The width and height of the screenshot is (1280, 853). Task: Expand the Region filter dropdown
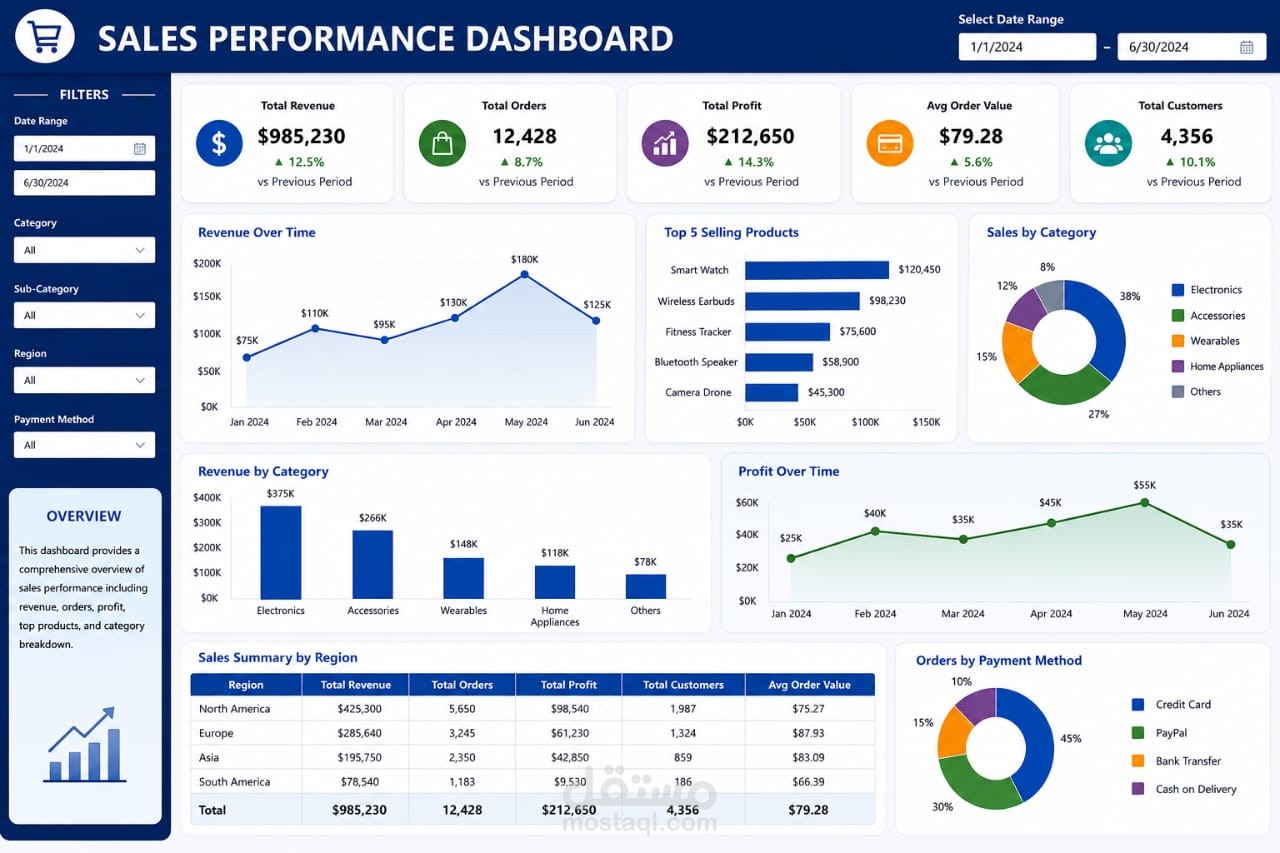(84, 380)
